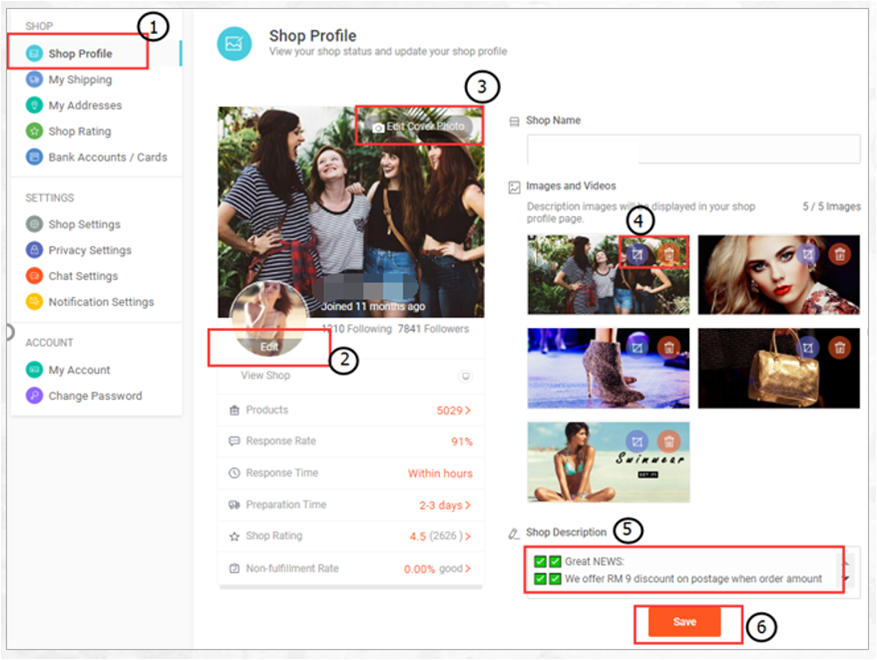Viewport: 877px width, 660px height.
Task: Open Products count 5029
Action: [x=453, y=411]
